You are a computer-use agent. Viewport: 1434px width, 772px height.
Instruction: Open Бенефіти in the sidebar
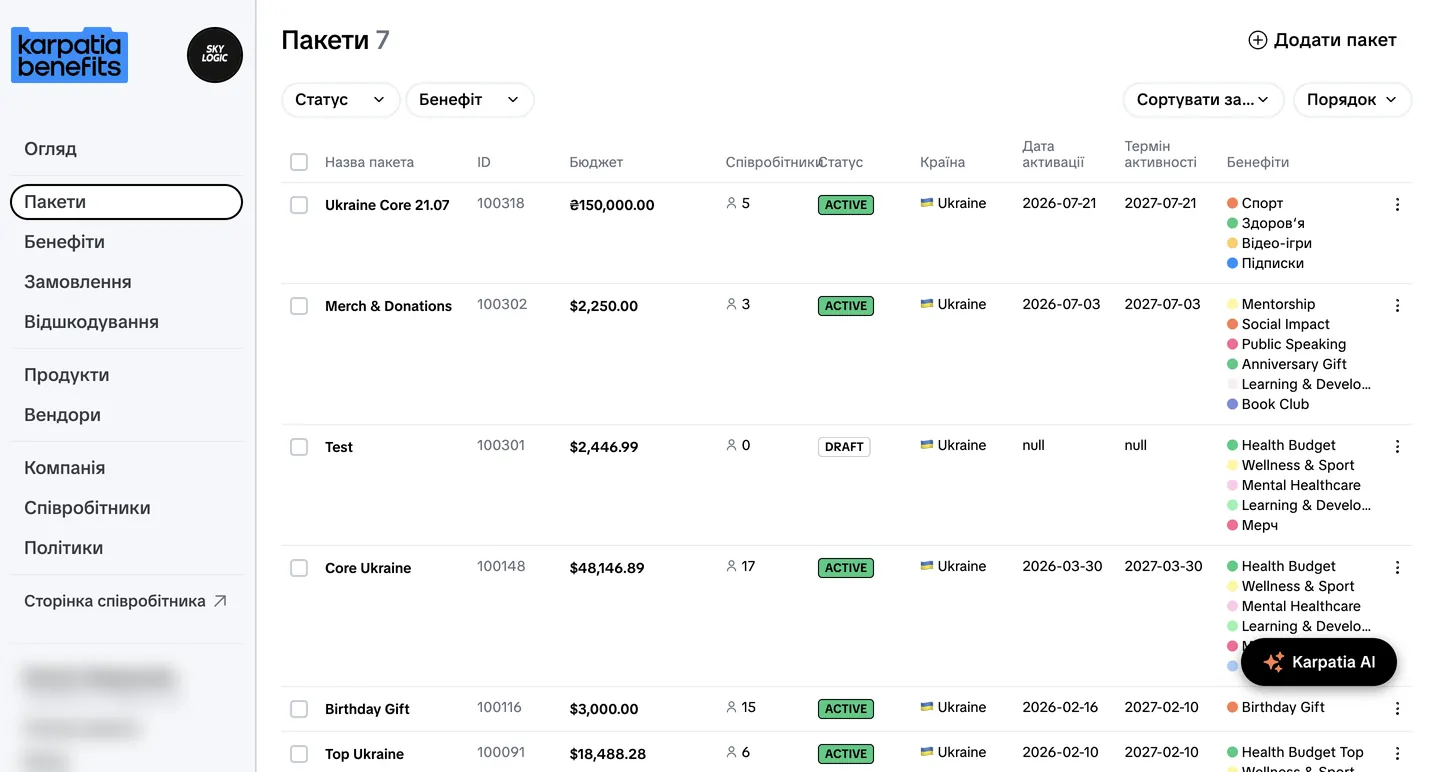[65, 242]
